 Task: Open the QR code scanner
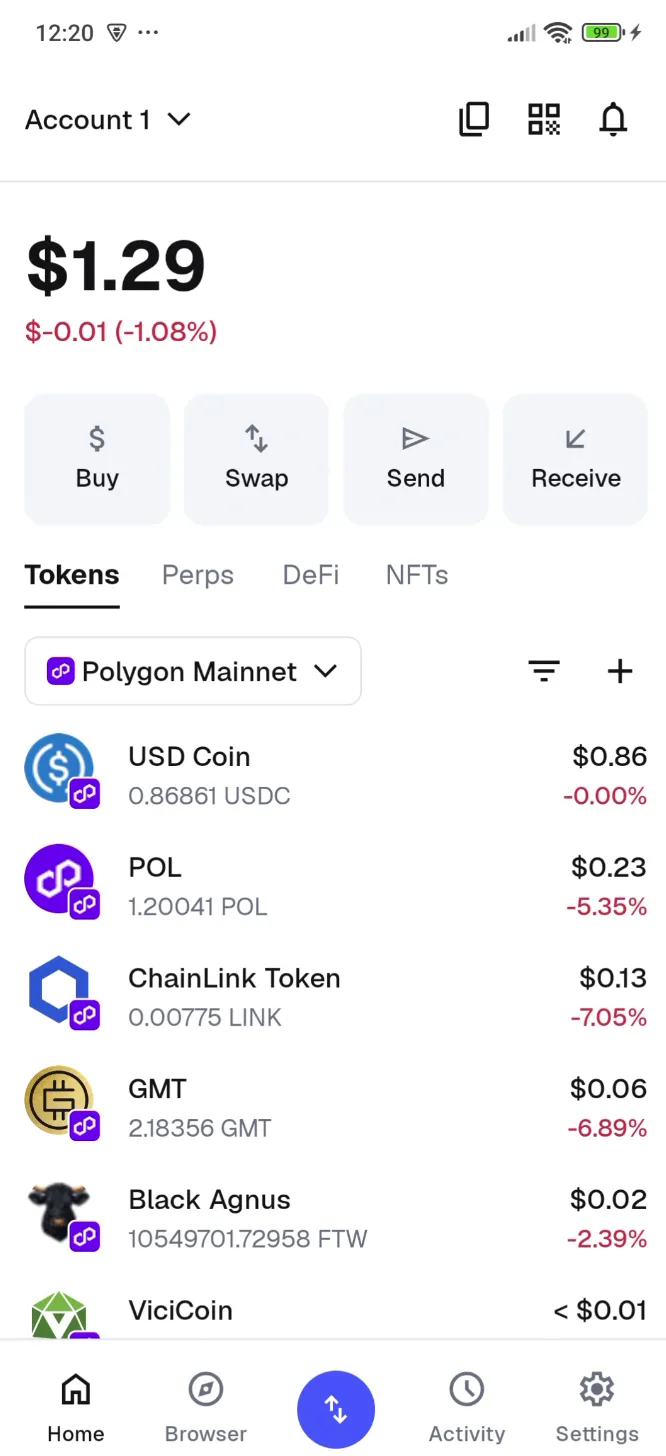coord(544,119)
